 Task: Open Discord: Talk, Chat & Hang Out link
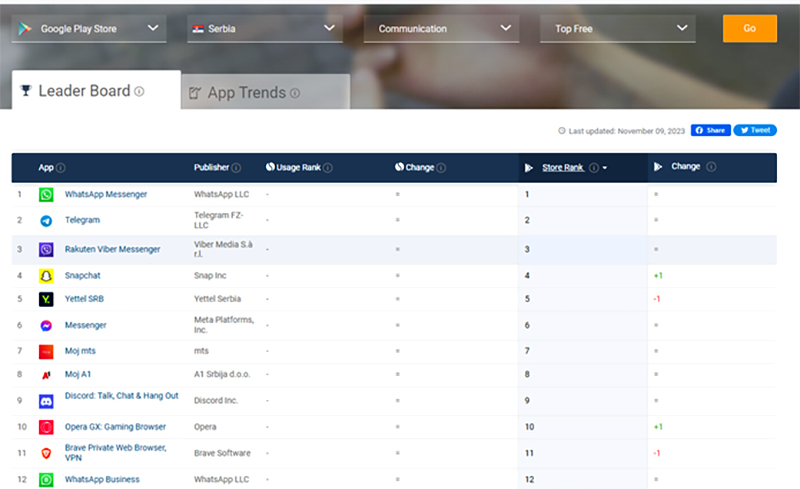tap(121, 396)
